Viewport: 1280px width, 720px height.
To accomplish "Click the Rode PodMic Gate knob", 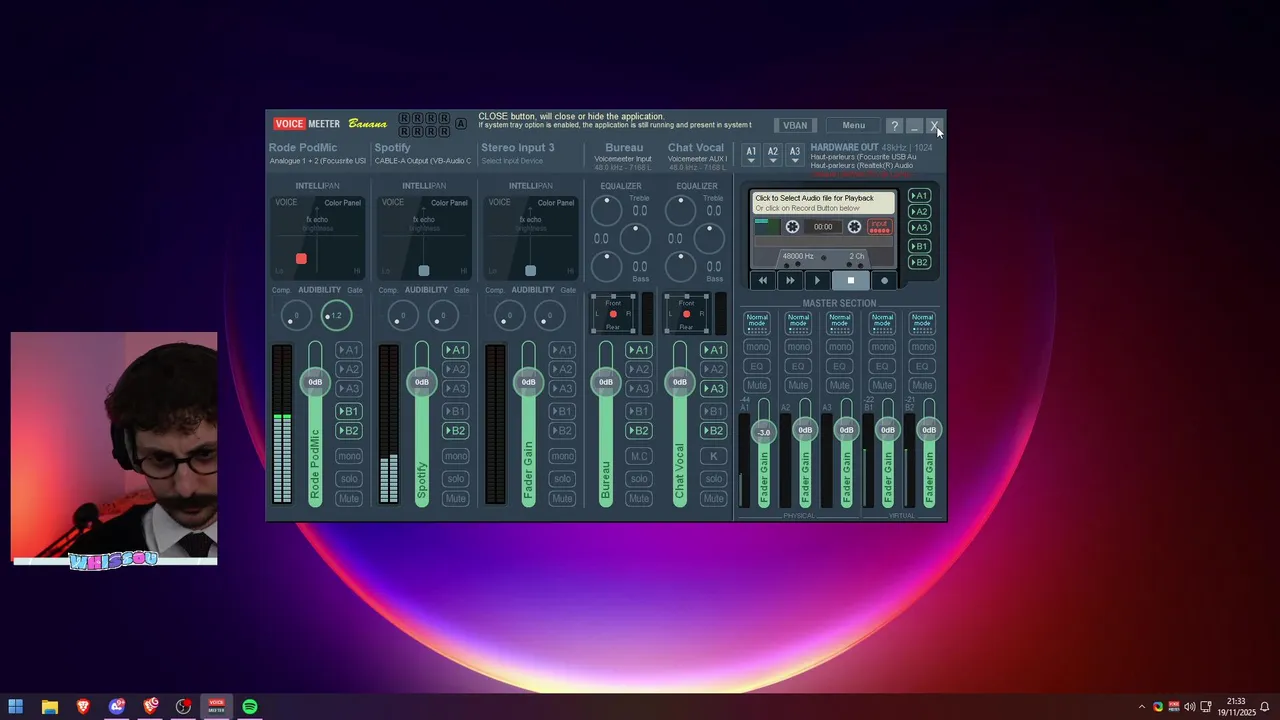I will pos(337,316).
